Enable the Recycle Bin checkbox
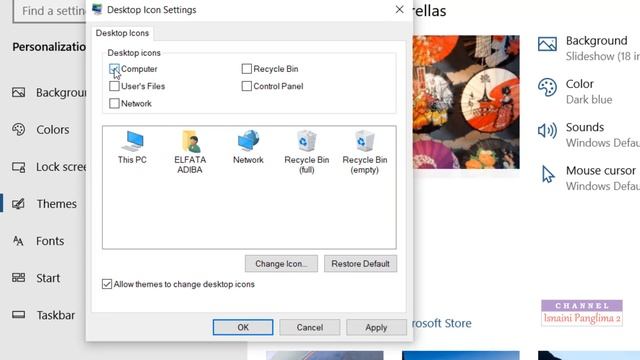This screenshot has height=360, width=640. pyautogui.click(x=247, y=69)
